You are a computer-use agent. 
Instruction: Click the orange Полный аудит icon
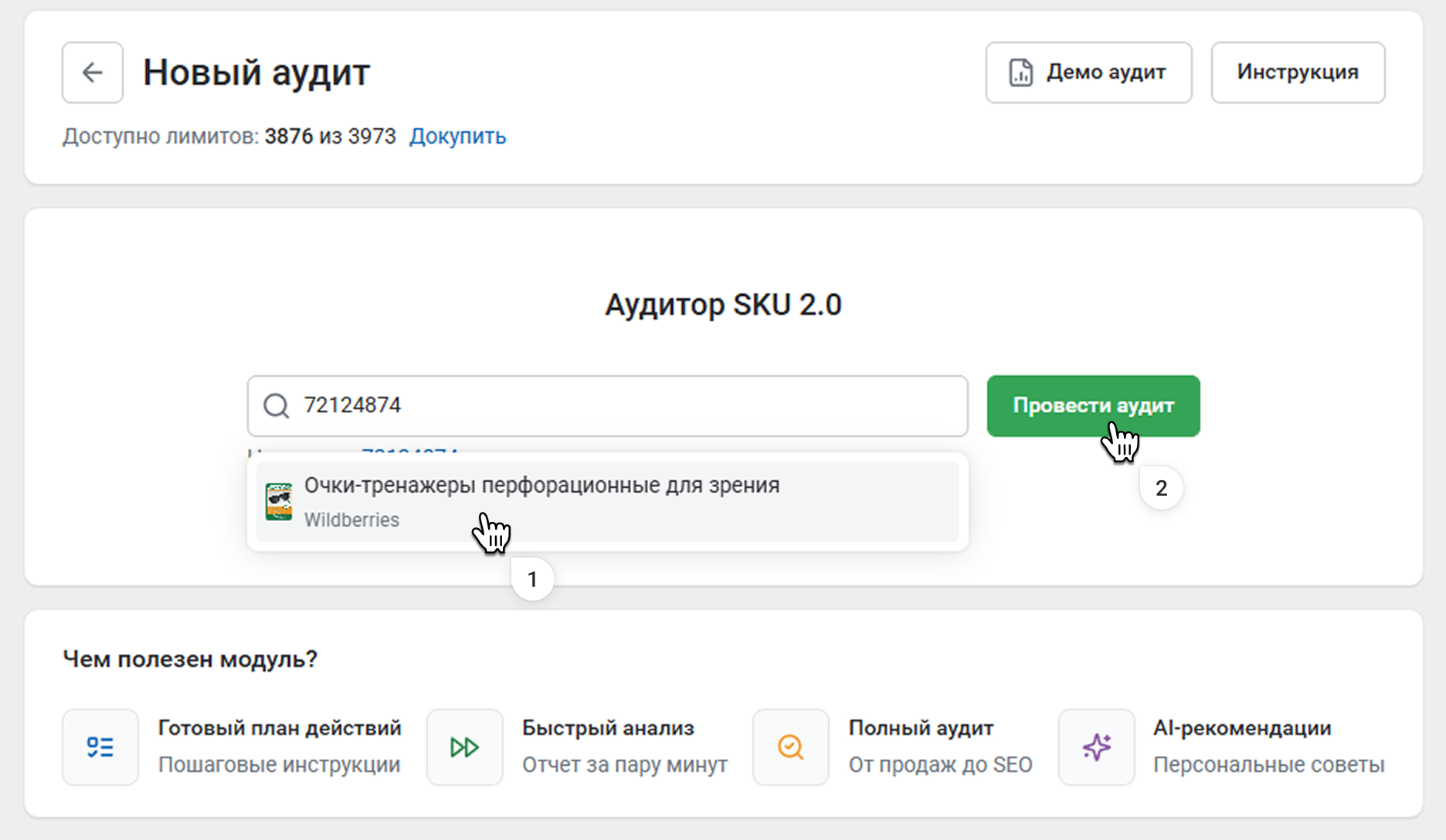[790, 747]
